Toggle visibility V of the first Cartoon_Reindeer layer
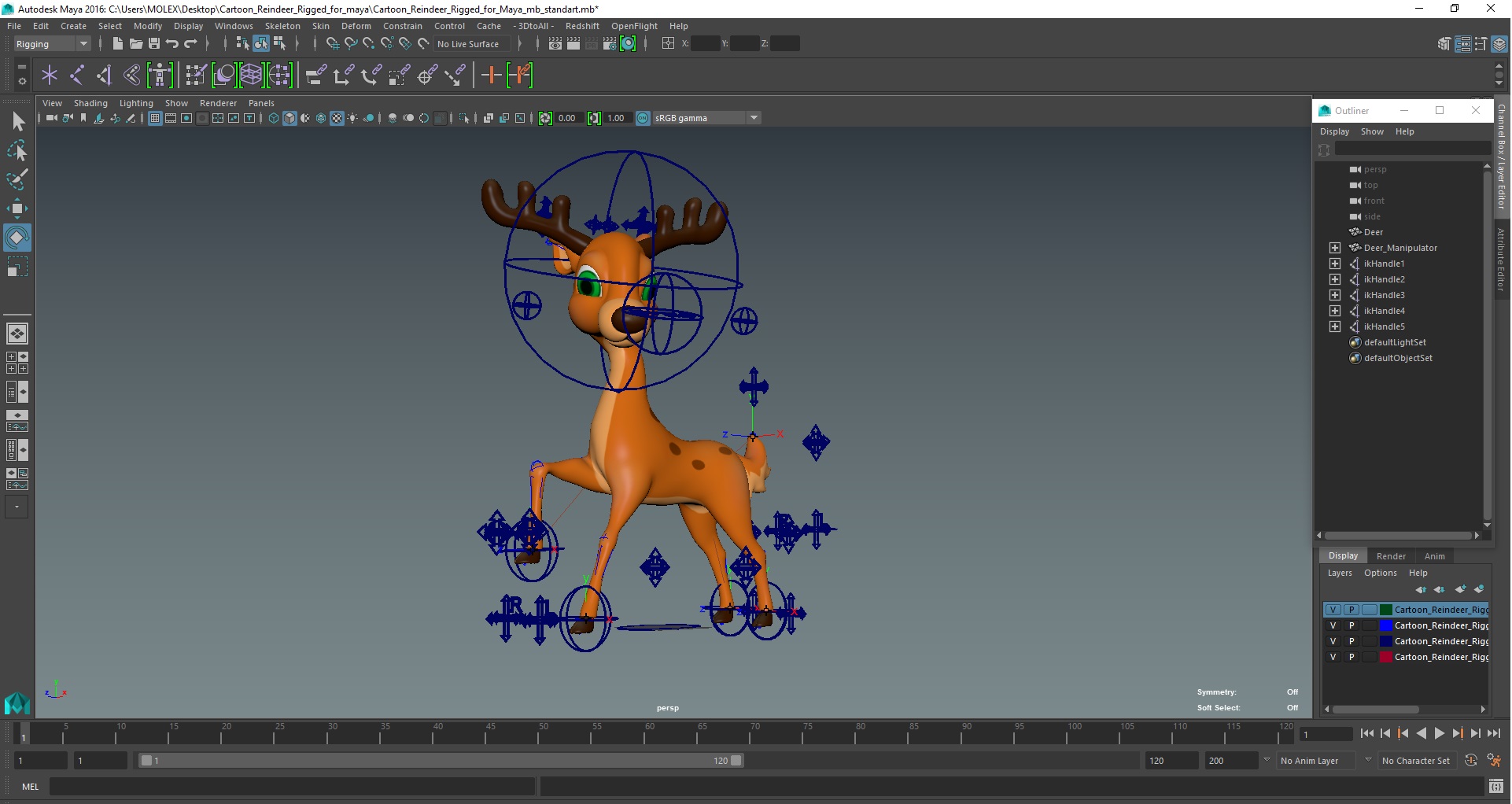This screenshot has height=804, width=1512. pos(1333,610)
